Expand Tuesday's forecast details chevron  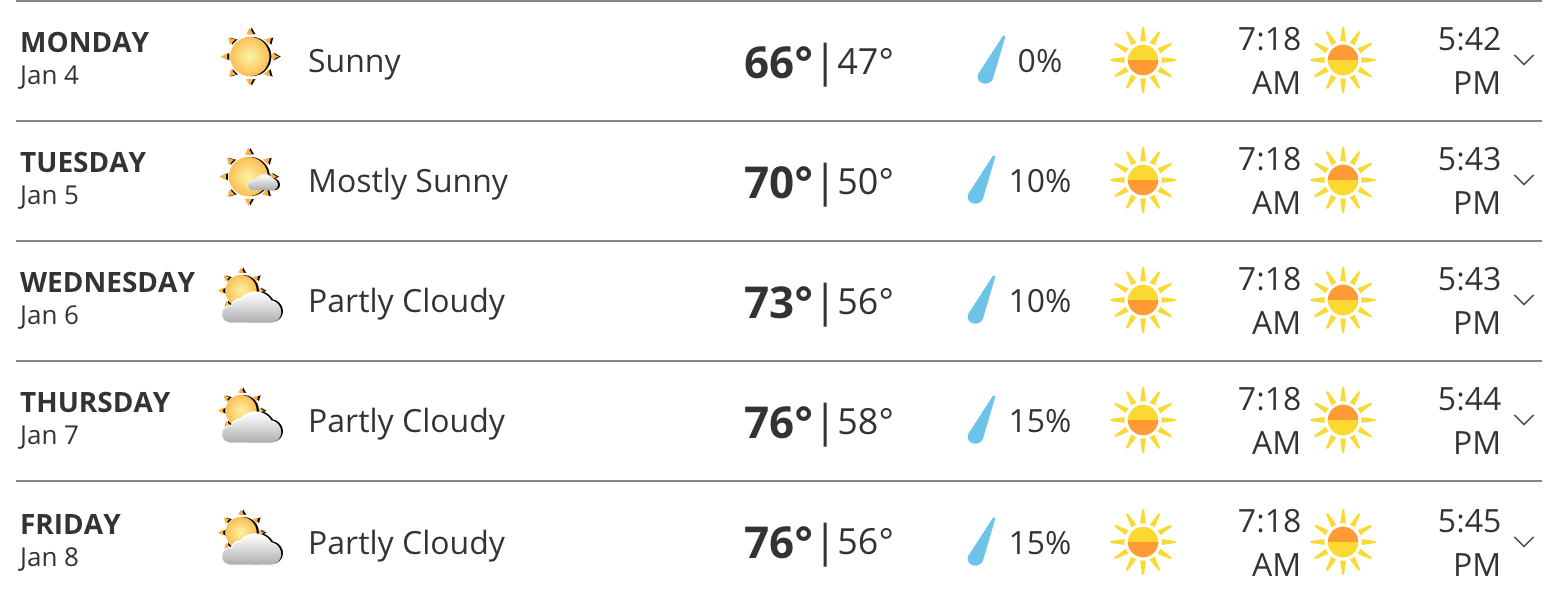1524,181
